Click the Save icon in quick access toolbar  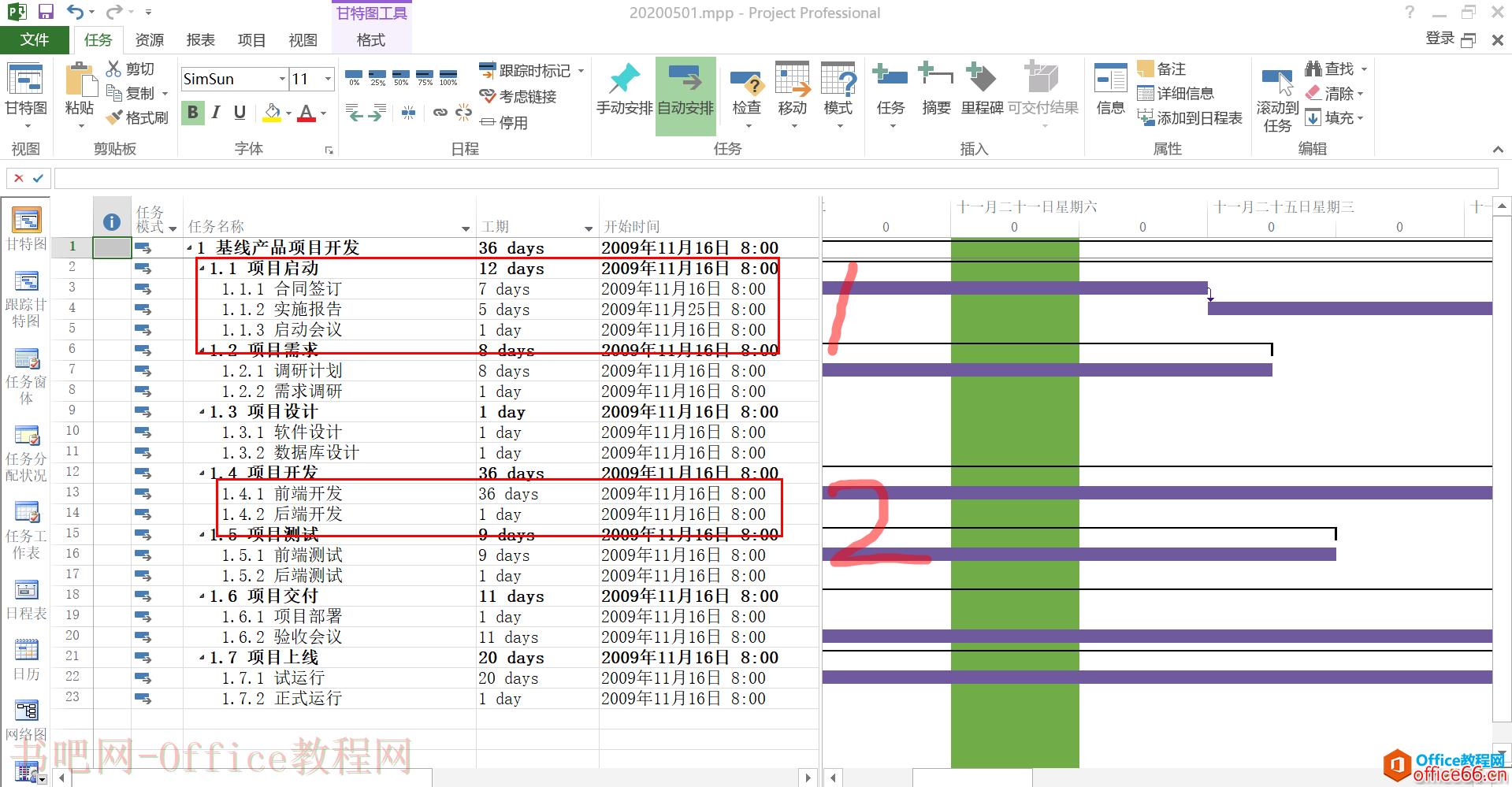[x=46, y=12]
